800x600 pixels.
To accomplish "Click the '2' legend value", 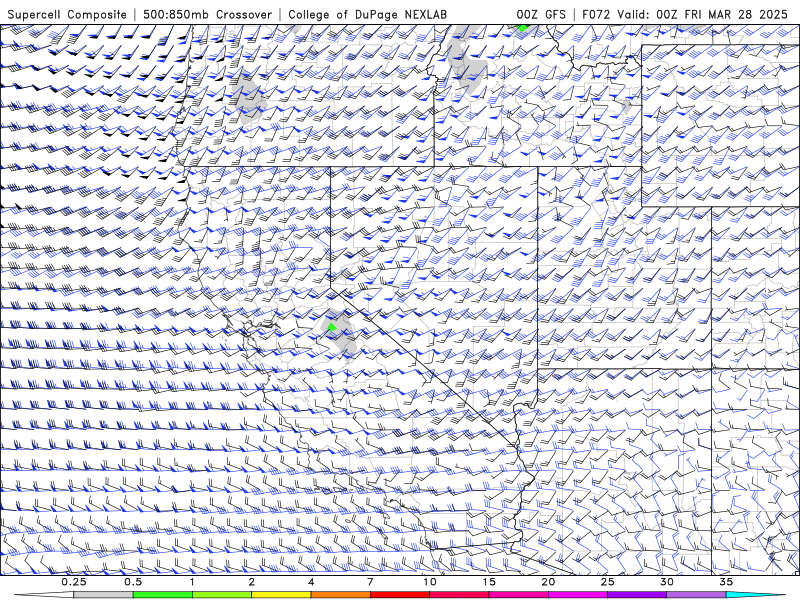I will click(252, 582).
